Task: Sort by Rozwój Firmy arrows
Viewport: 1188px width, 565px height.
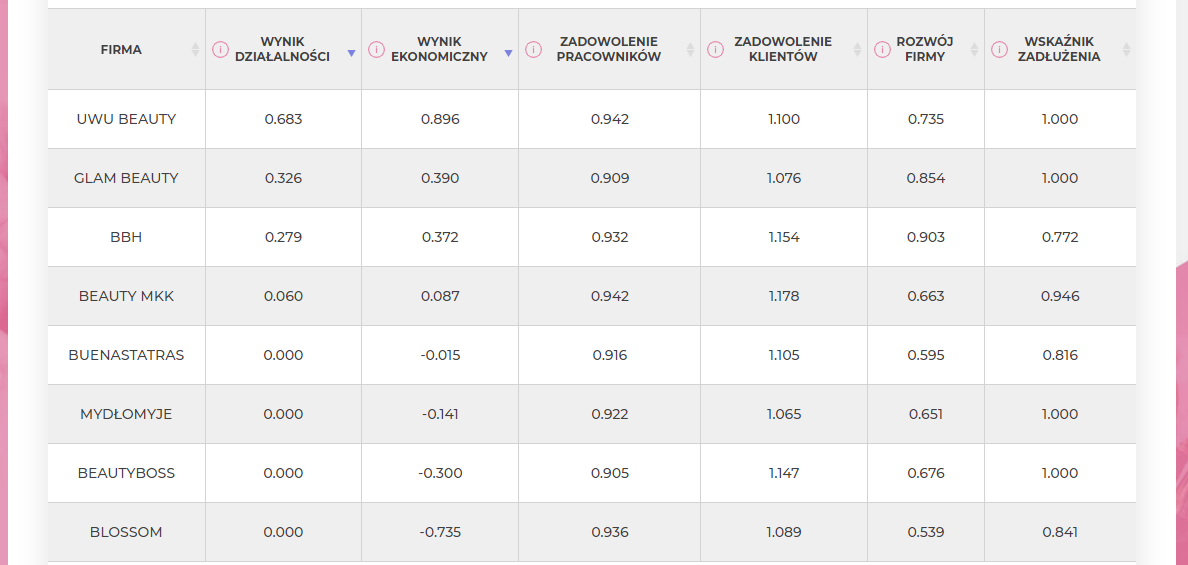Action: [974, 50]
